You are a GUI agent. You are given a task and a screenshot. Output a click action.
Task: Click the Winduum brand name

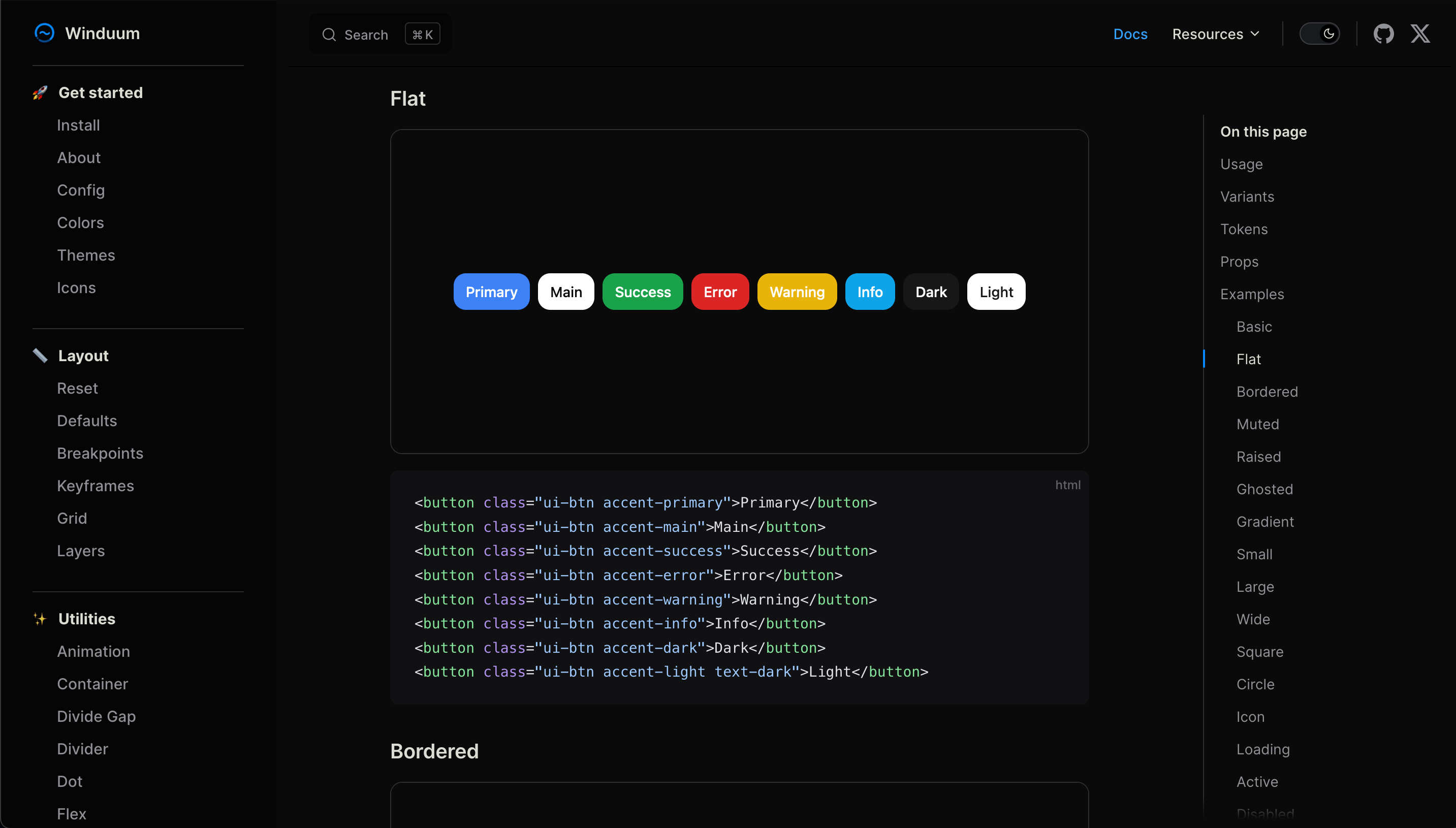[x=103, y=33]
